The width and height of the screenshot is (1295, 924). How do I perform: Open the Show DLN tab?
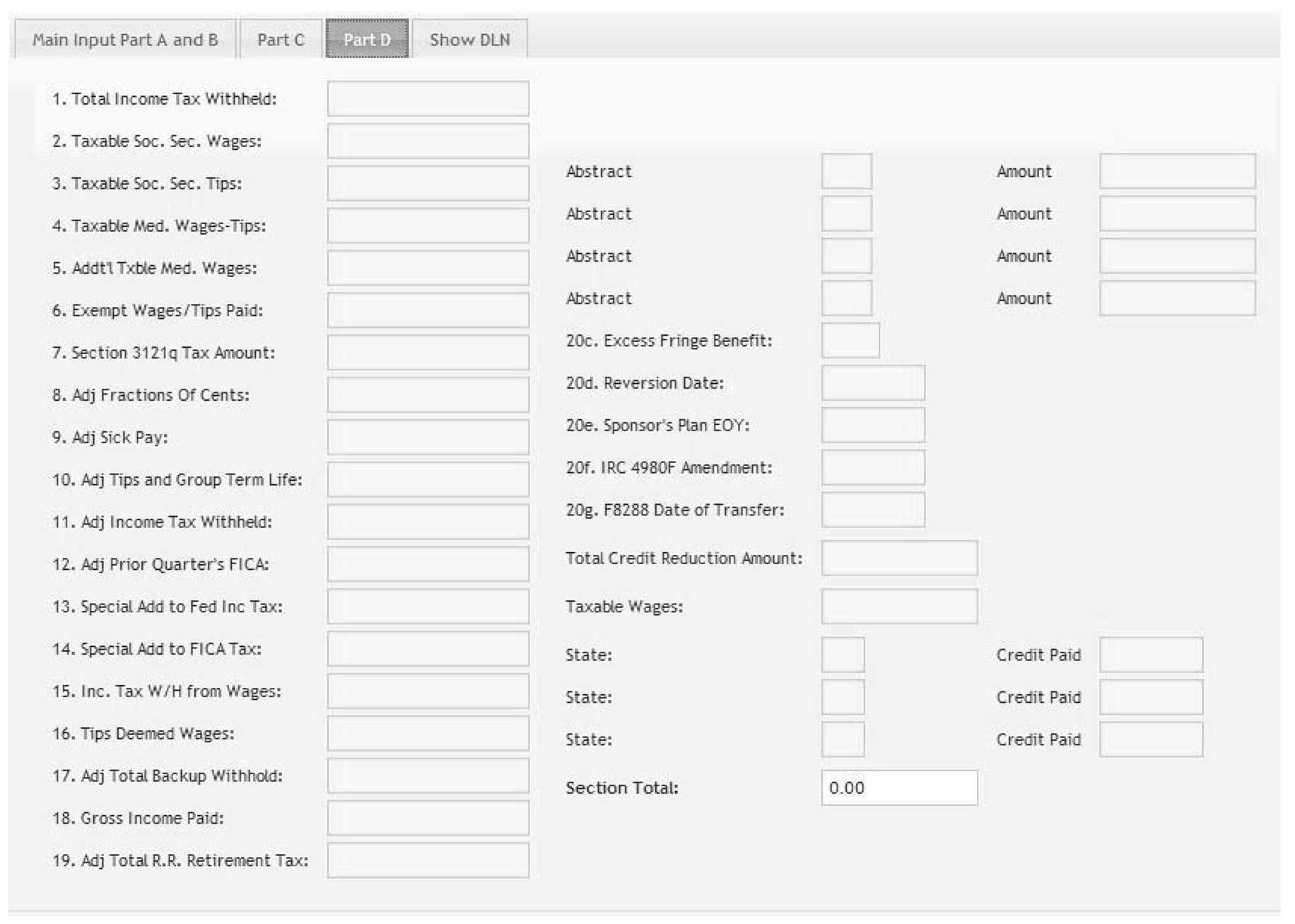point(469,40)
